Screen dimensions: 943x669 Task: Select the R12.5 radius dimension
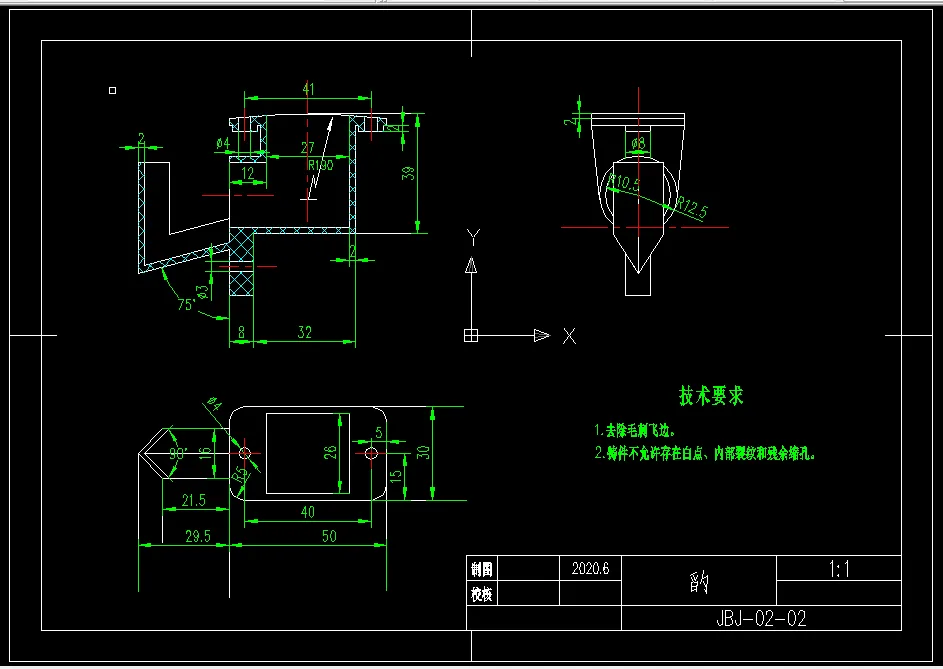[692, 208]
